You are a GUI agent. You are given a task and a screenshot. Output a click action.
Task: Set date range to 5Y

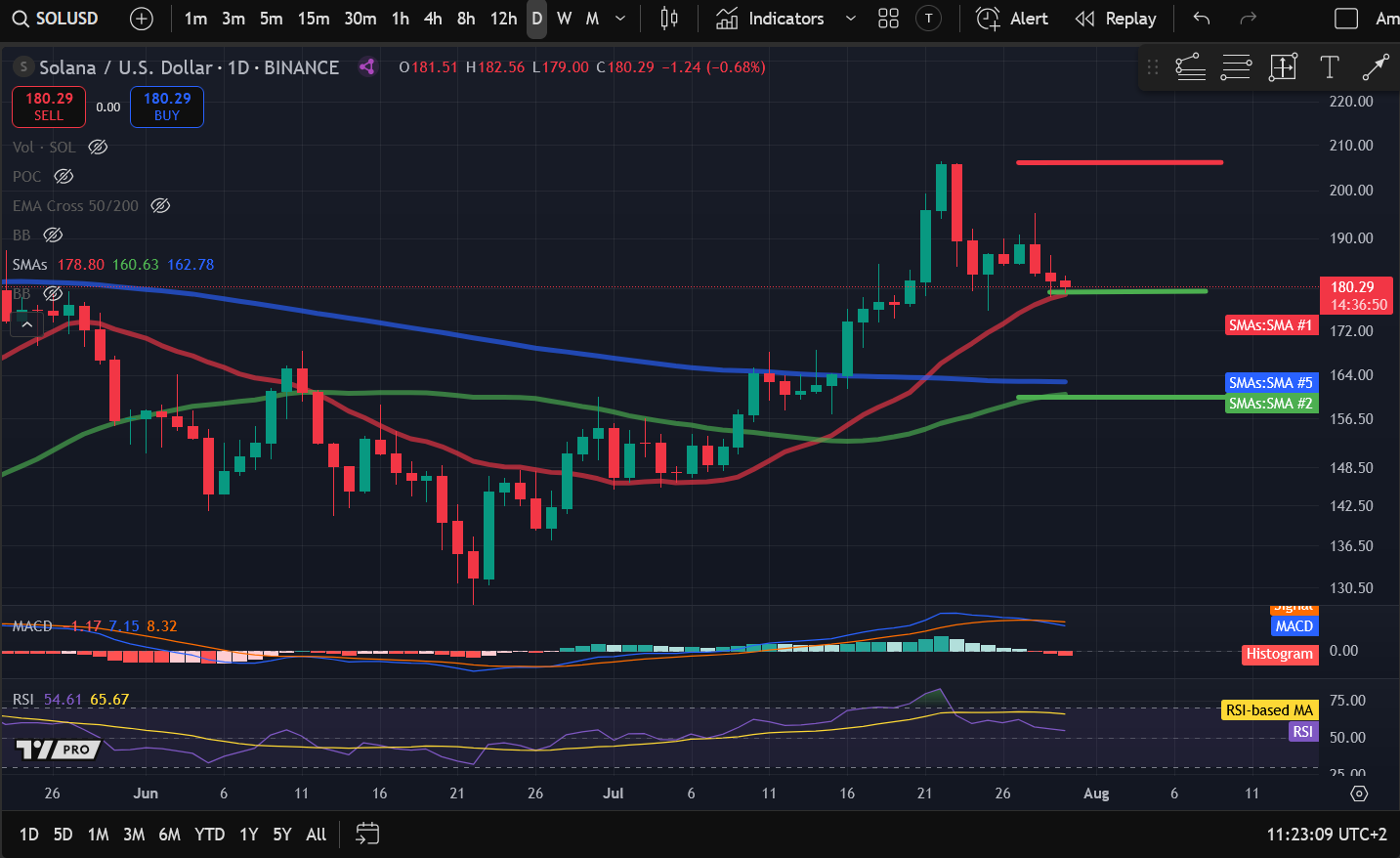pyautogui.click(x=282, y=835)
